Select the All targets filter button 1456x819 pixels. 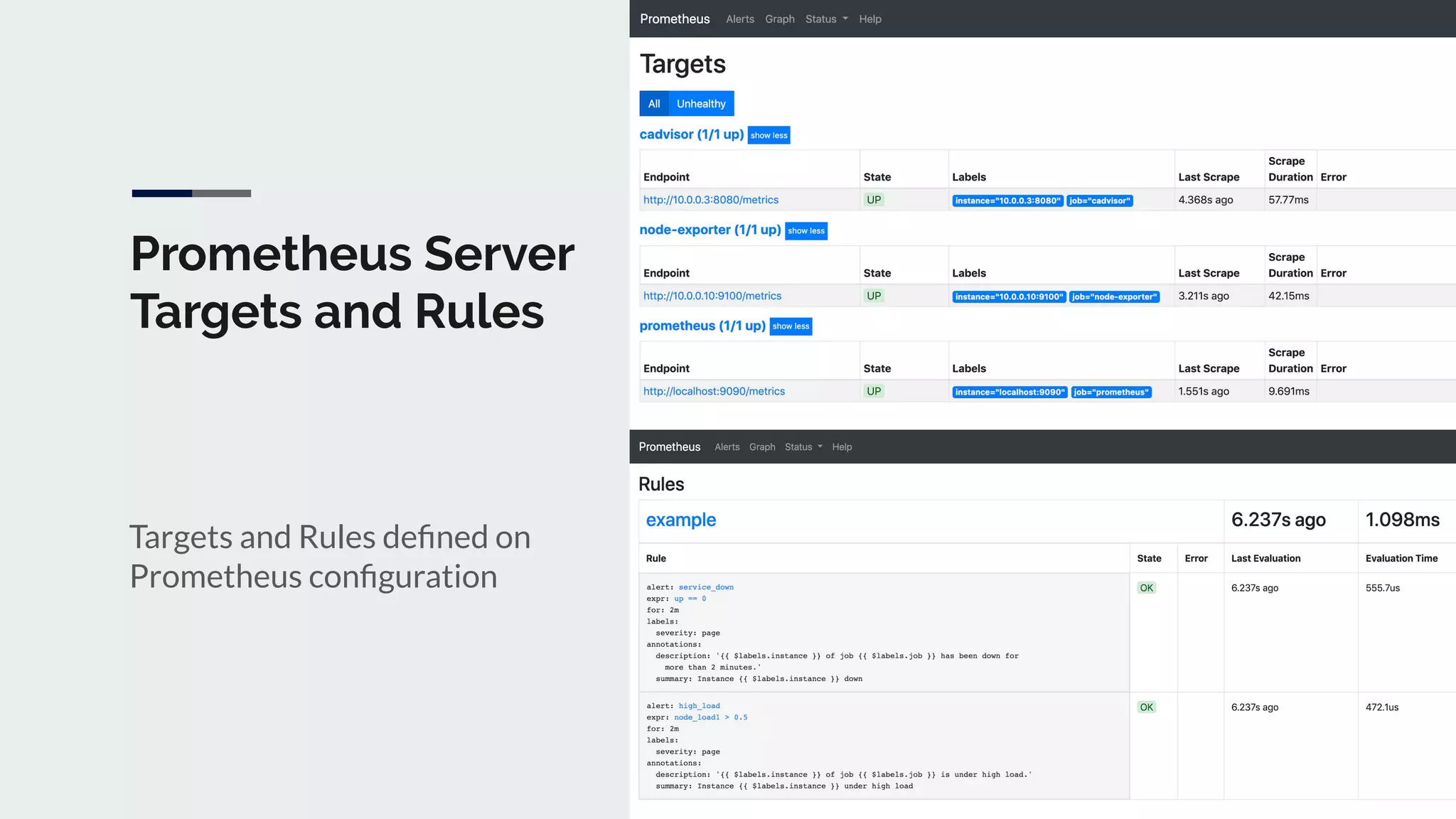pos(654,104)
